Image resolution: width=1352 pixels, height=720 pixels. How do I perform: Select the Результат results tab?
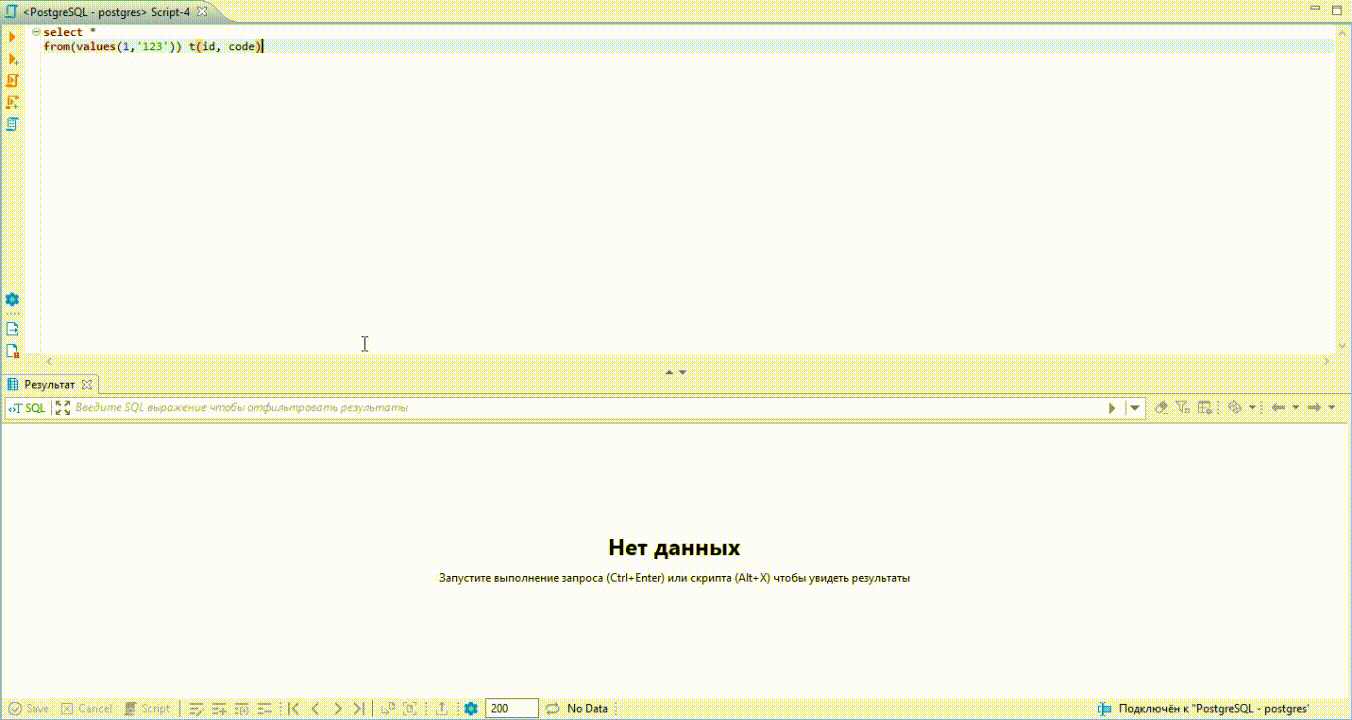coord(50,384)
